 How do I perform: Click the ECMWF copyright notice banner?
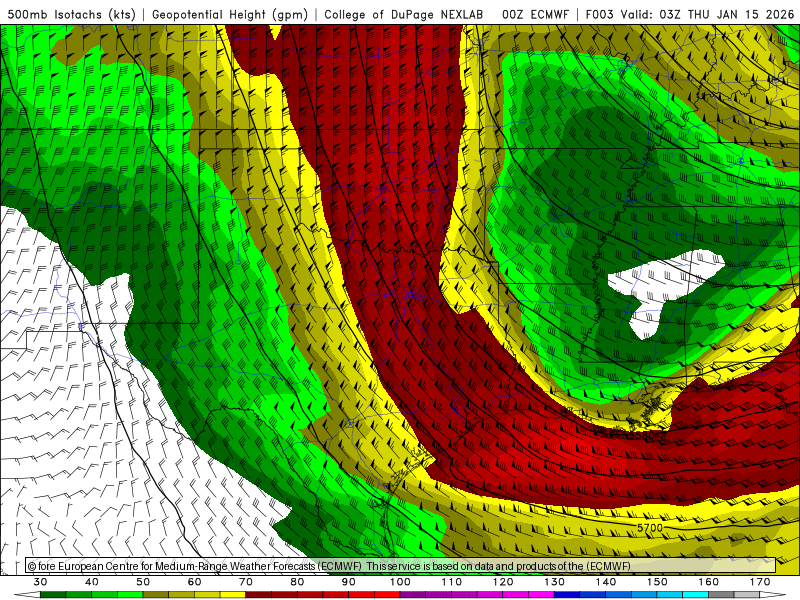[x=401, y=566]
